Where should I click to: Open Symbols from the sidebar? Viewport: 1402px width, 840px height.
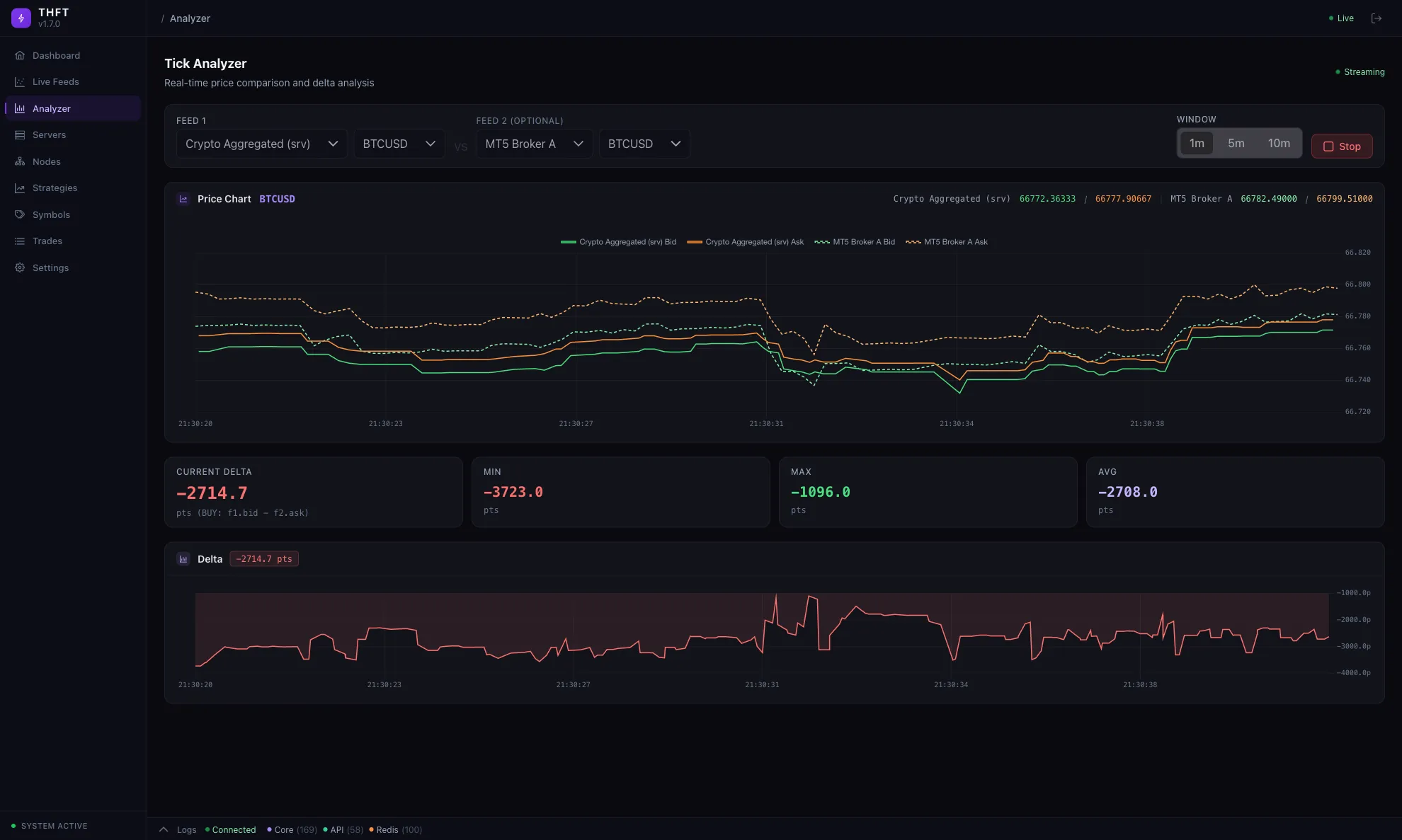(x=51, y=214)
